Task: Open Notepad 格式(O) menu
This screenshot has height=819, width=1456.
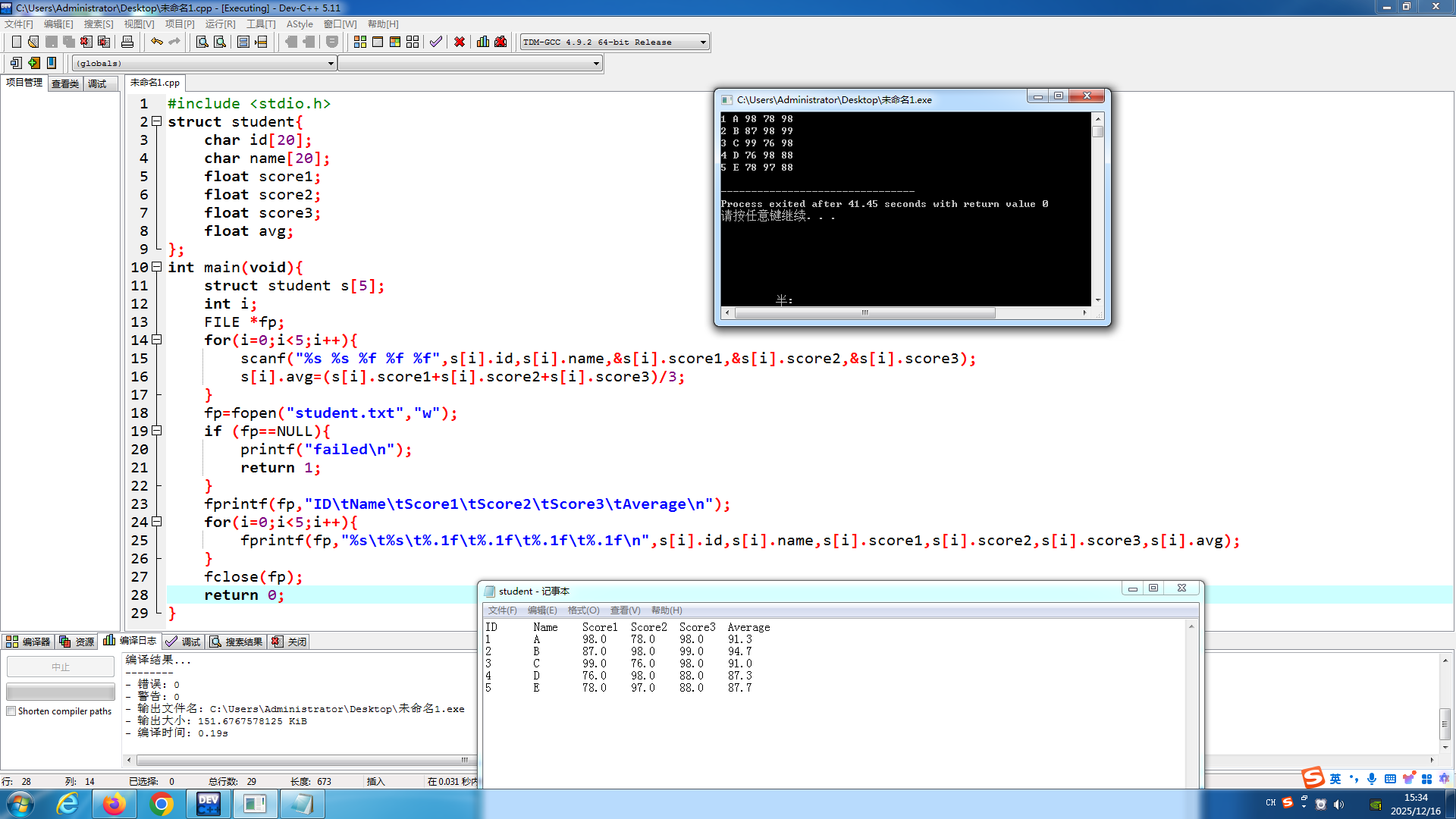Action: click(583, 610)
